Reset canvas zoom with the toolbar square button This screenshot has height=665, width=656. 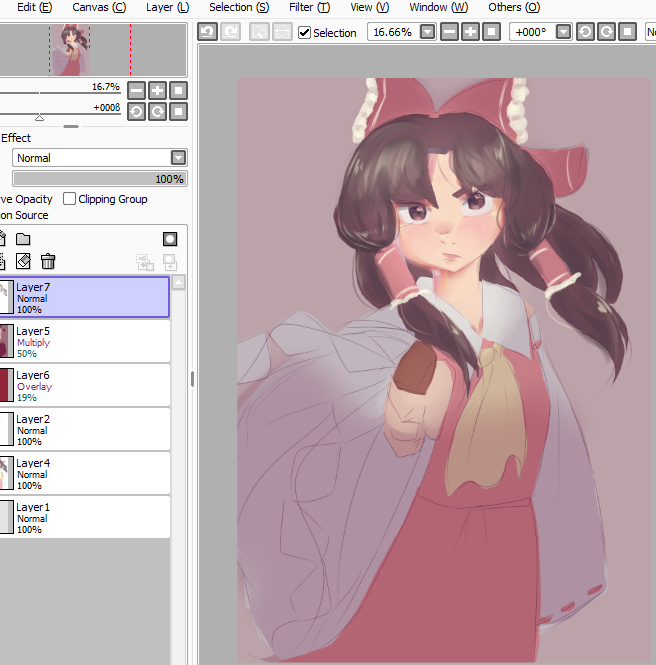coord(491,32)
